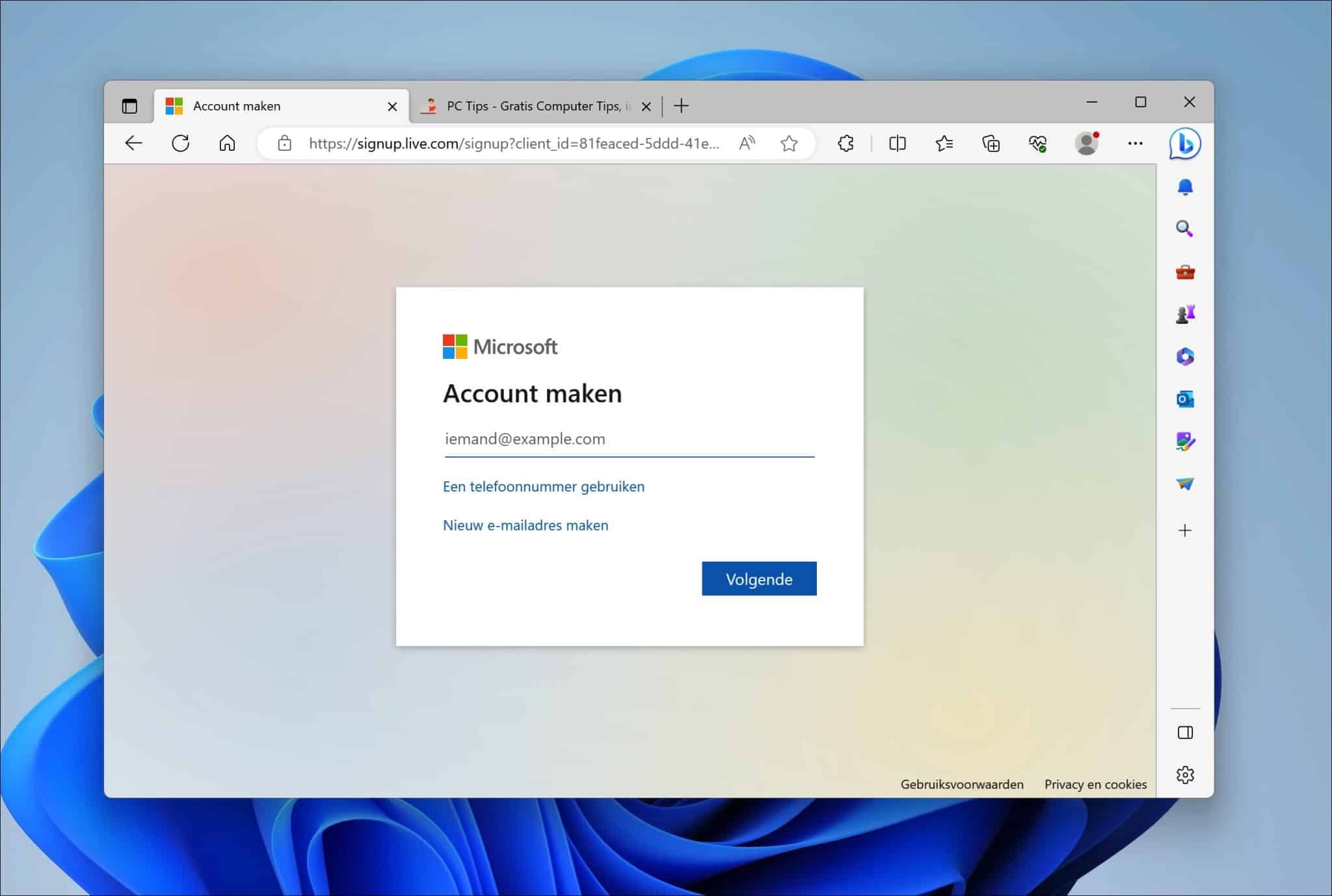Click the Nieuw e-mailadres maken link
Image resolution: width=1332 pixels, height=896 pixels.
pyautogui.click(x=526, y=525)
